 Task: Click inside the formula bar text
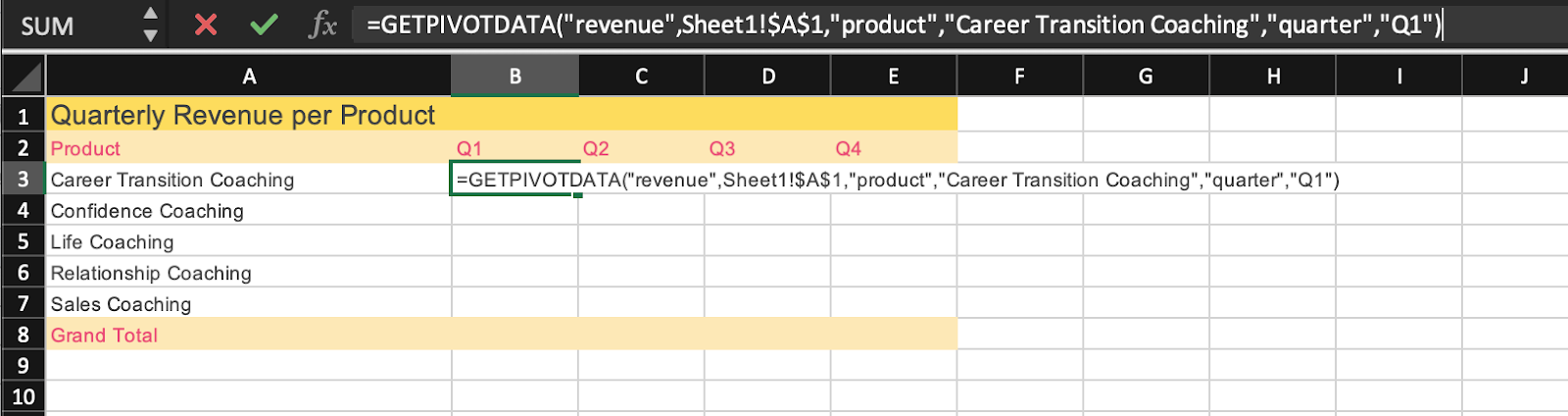click(902, 25)
